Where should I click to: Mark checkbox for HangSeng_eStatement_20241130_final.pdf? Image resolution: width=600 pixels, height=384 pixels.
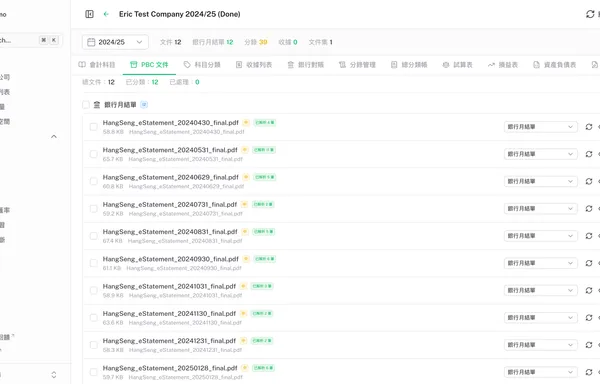93,318
